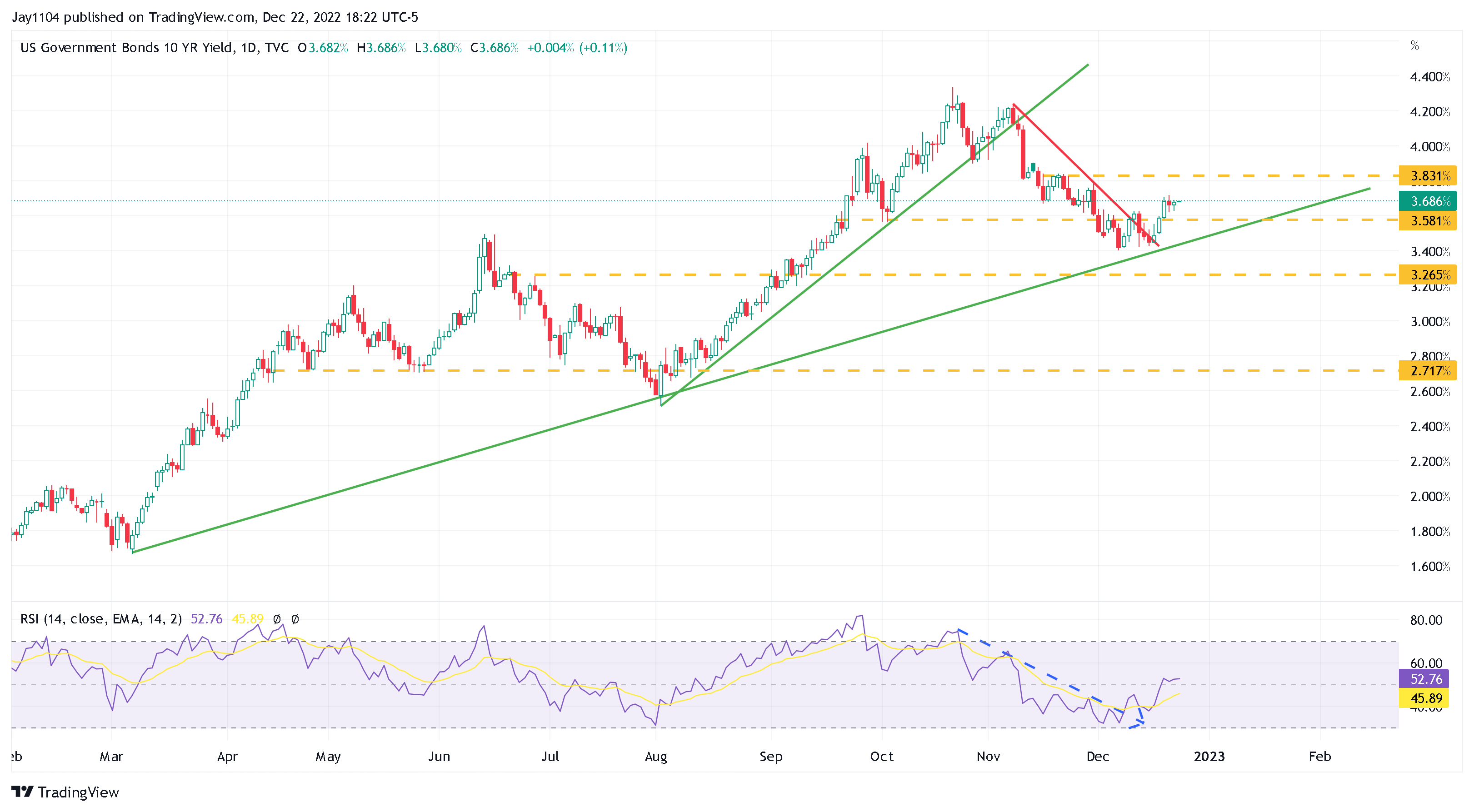This screenshot has height=812, width=1474.
Task: Click the low value L3.680%
Action: pos(438,48)
